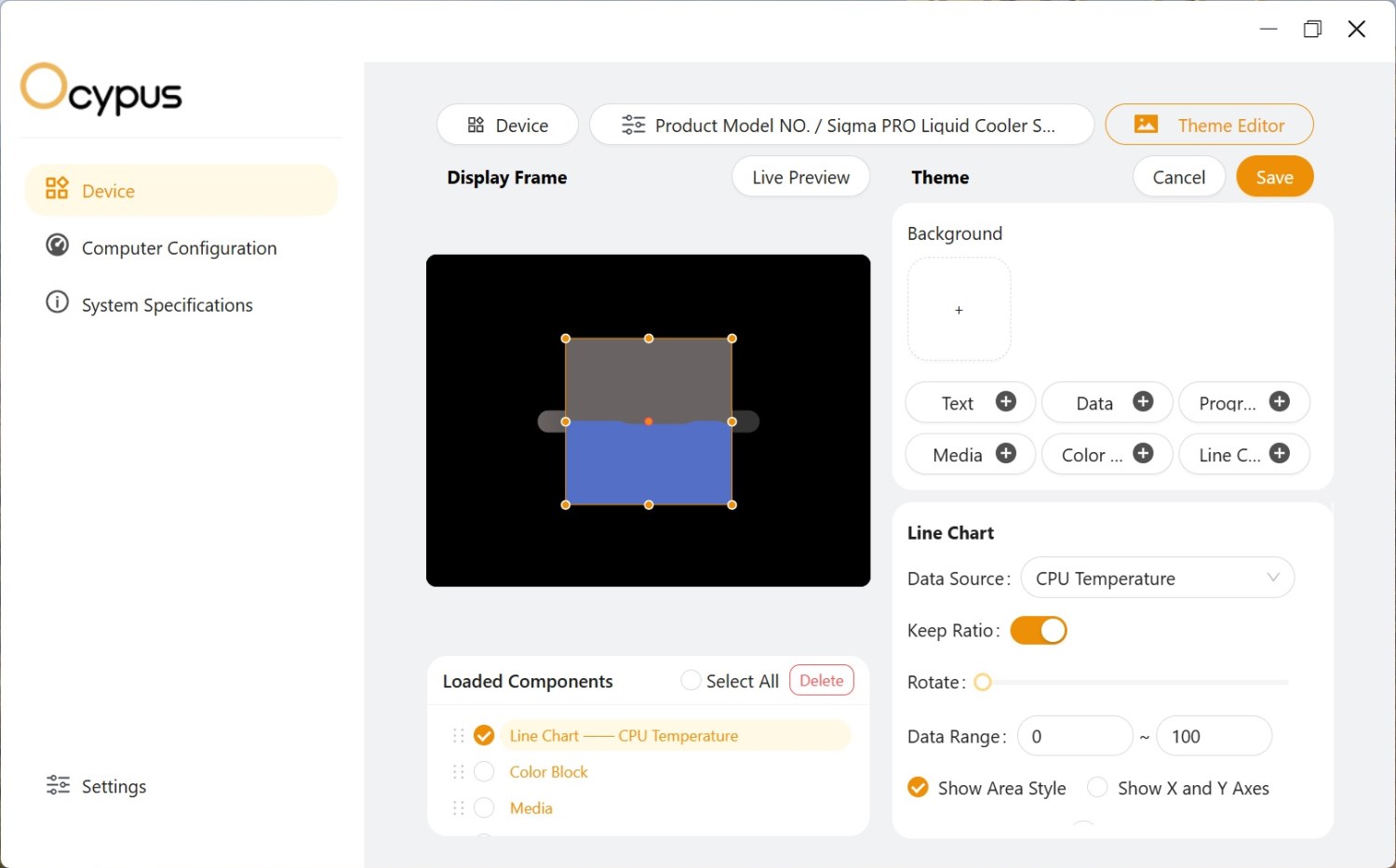Add a Line Chart with plus icon

[x=1280, y=453]
